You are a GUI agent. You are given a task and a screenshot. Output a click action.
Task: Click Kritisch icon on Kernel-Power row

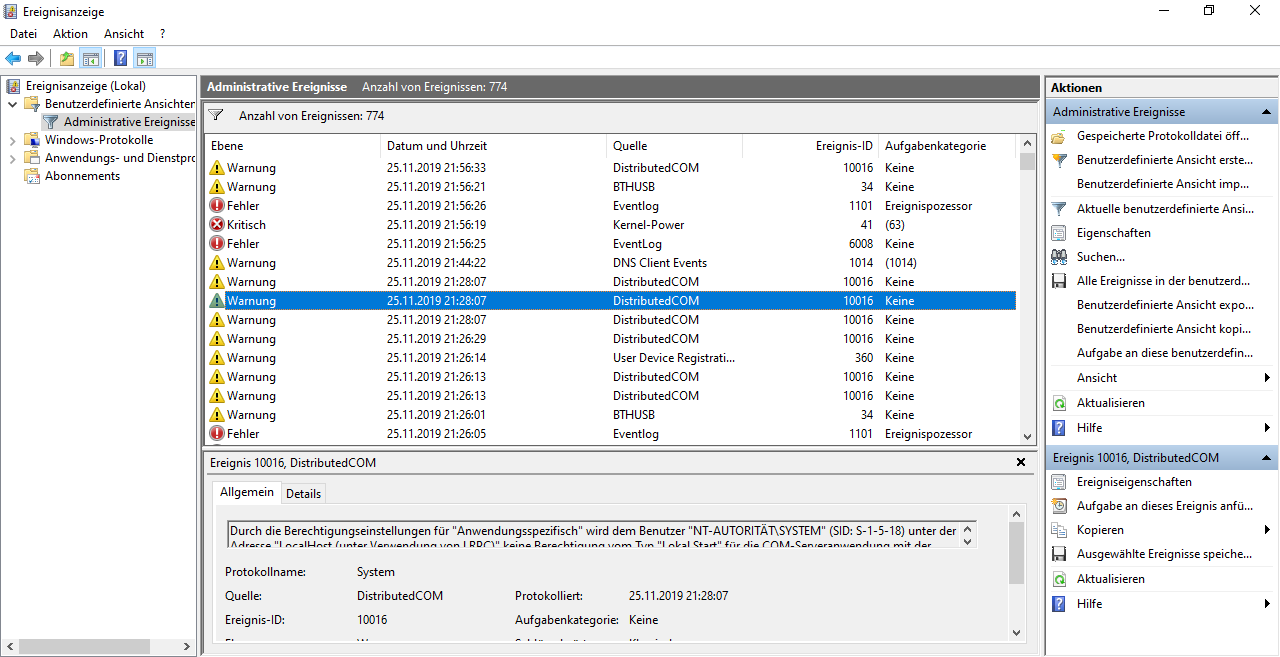pos(217,225)
